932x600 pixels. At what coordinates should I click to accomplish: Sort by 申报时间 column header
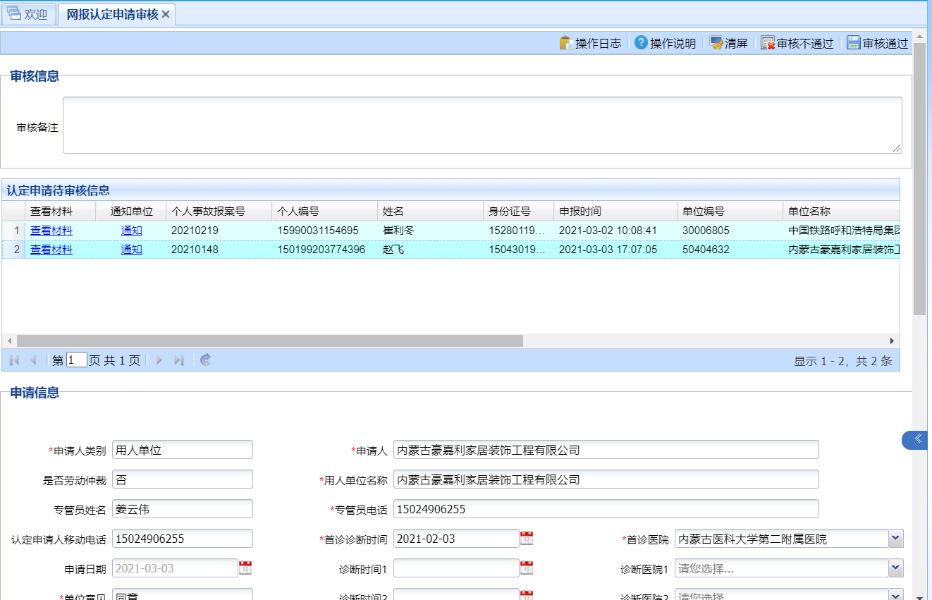(615, 211)
